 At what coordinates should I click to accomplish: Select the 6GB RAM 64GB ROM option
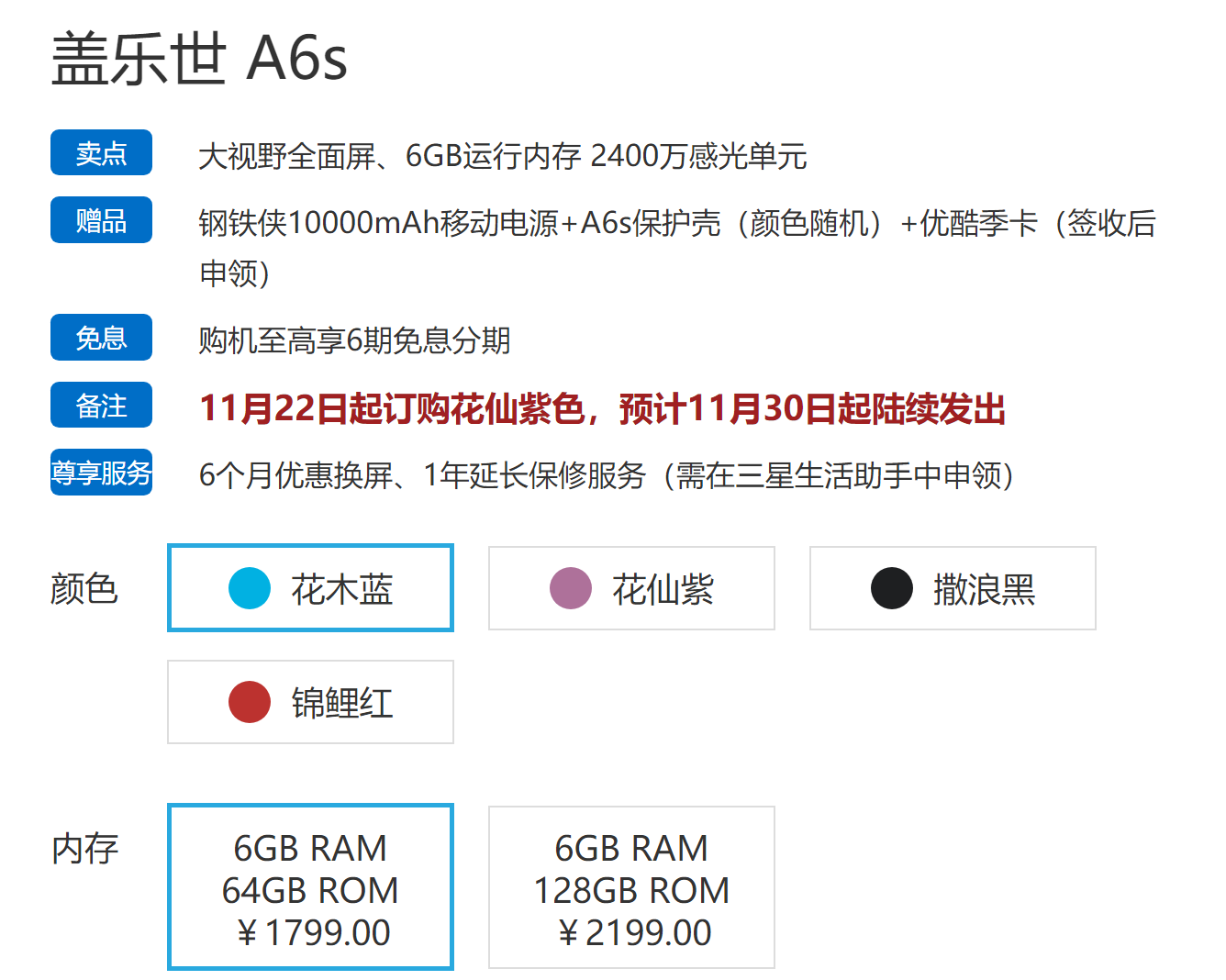[x=310, y=887]
